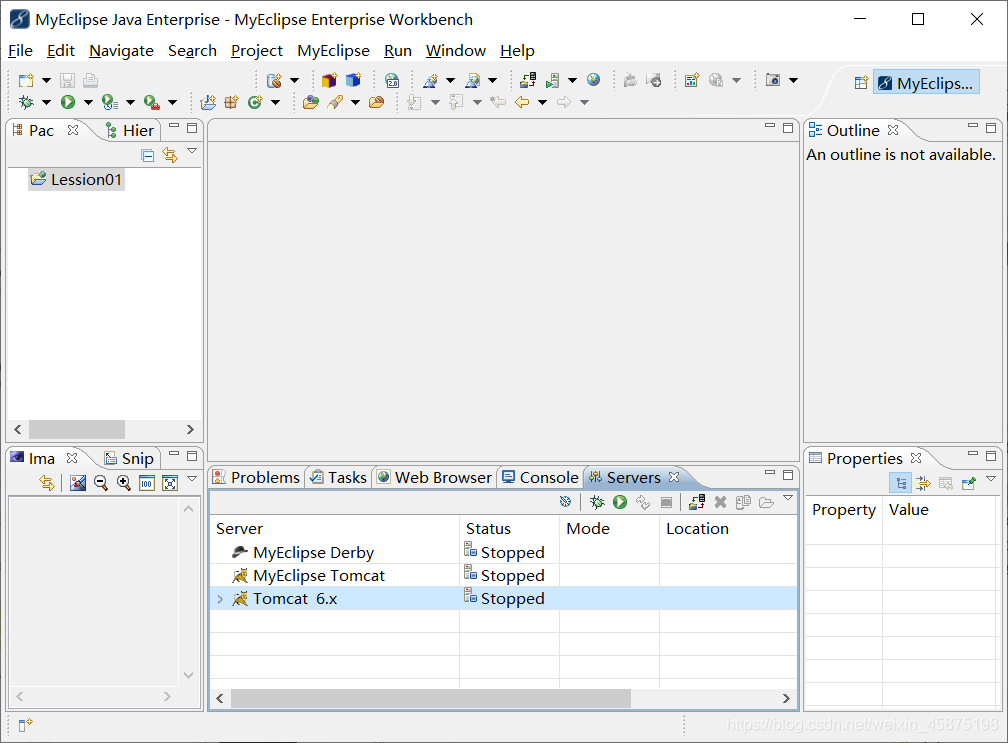The width and height of the screenshot is (1008, 743).
Task: Click the Servers view horizontal scrollbar thumb
Action: 431,698
